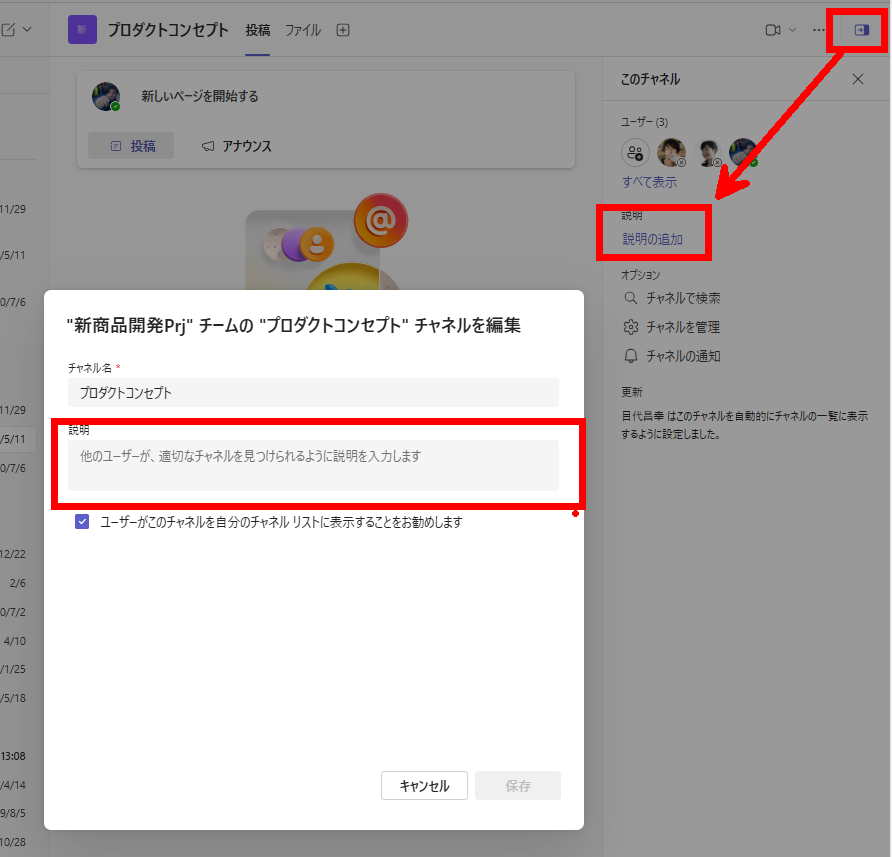Click the add members icon under ユーザー
The width and height of the screenshot is (892, 857).
pos(635,153)
